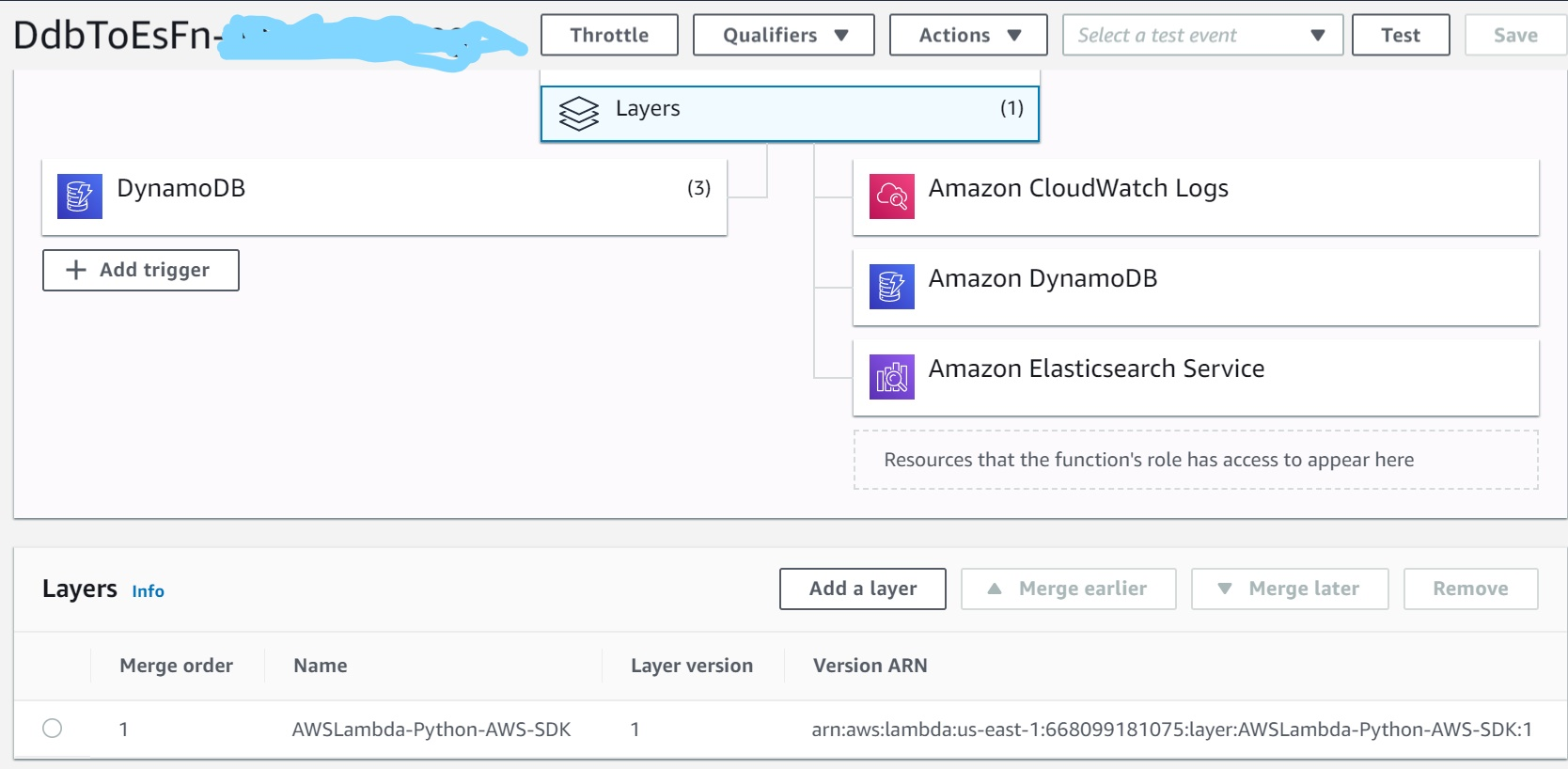The height and width of the screenshot is (769, 1568).
Task: Click the Layer version column header
Action: [x=692, y=666]
